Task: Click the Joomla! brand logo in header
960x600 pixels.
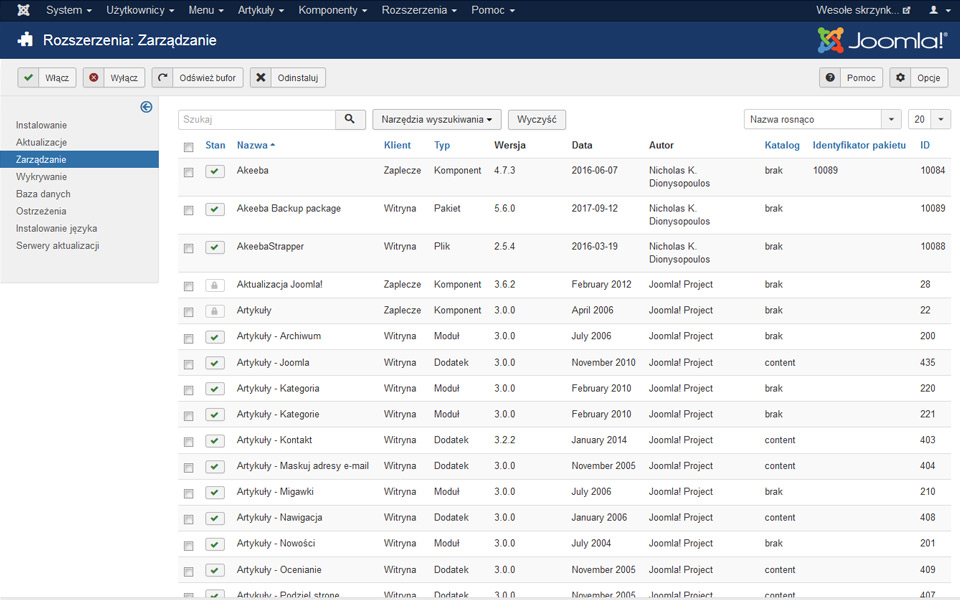Action: click(x=882, y=40)
